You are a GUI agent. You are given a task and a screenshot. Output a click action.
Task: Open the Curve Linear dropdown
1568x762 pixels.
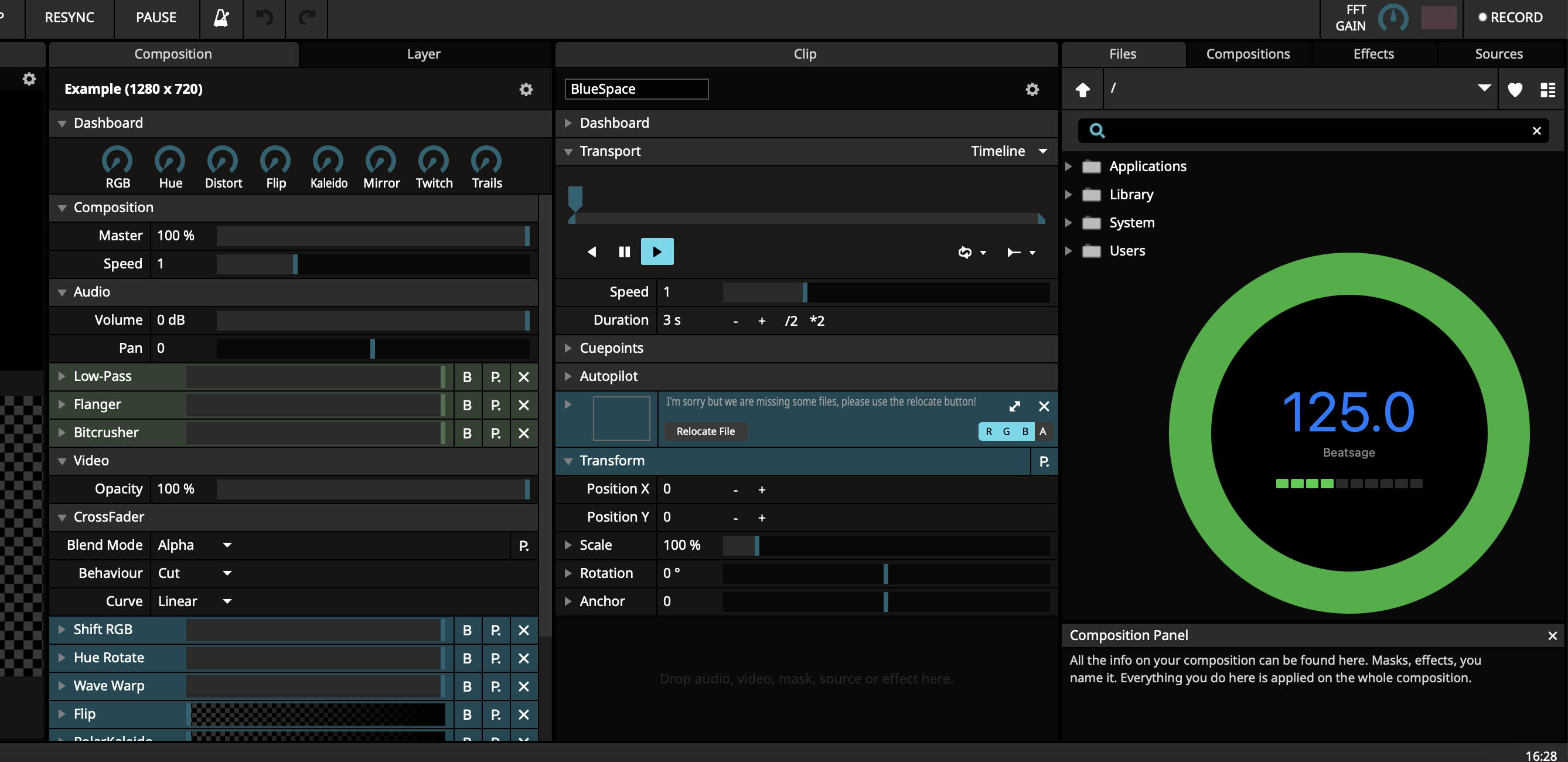195,601
